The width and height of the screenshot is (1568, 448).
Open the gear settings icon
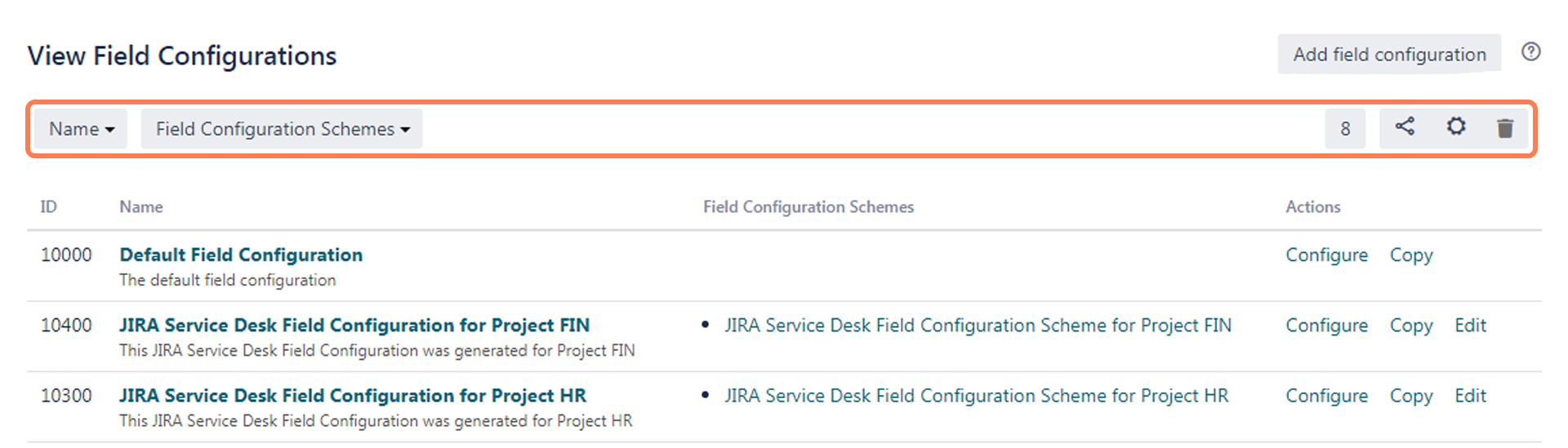click(x=1456, y=127)
